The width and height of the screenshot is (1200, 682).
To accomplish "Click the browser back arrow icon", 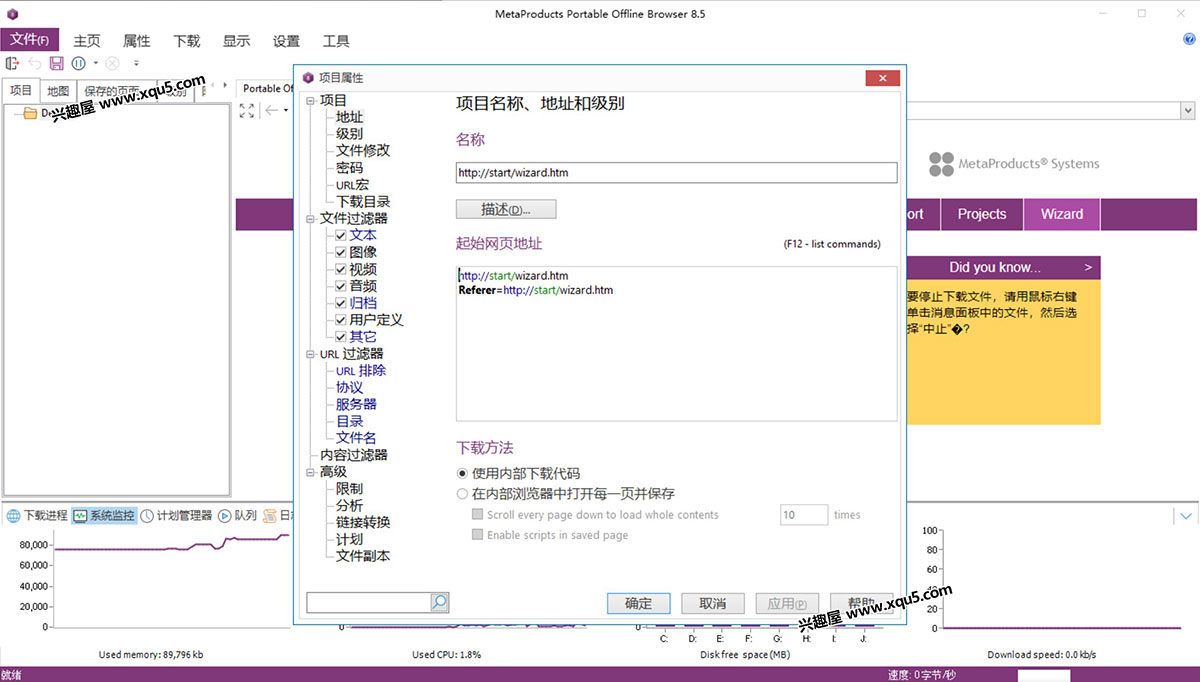I will [271, 110].
